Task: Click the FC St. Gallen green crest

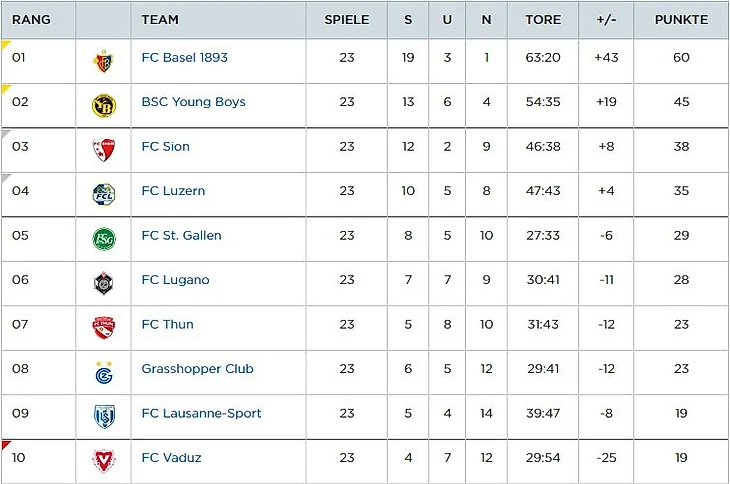Action: [x=103, y=237]
